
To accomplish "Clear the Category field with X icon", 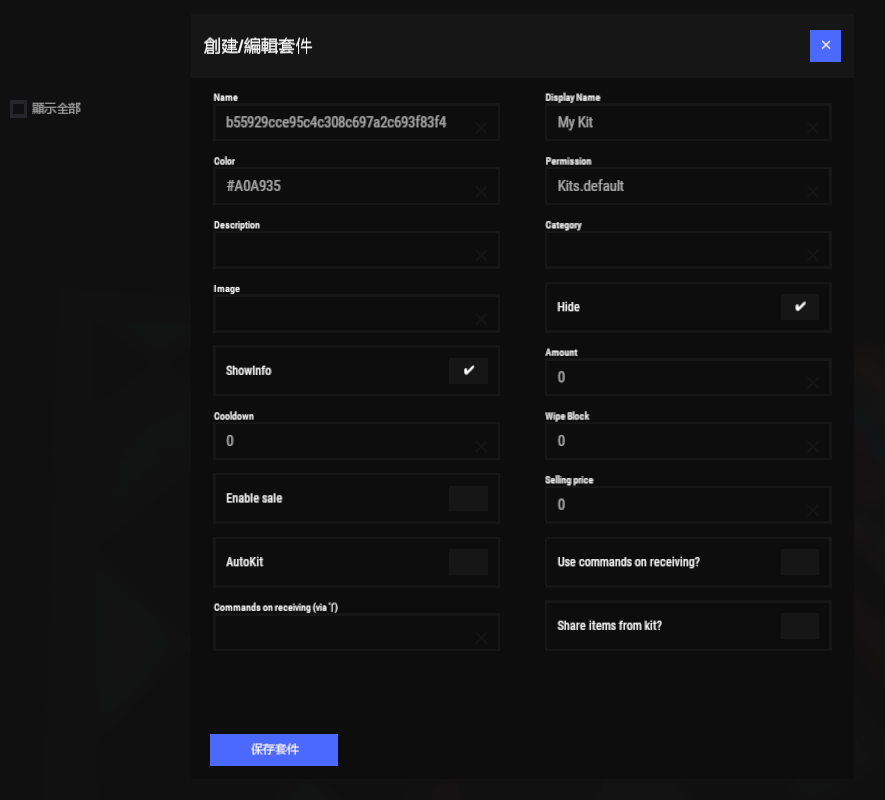I will [x=813, y=256].
